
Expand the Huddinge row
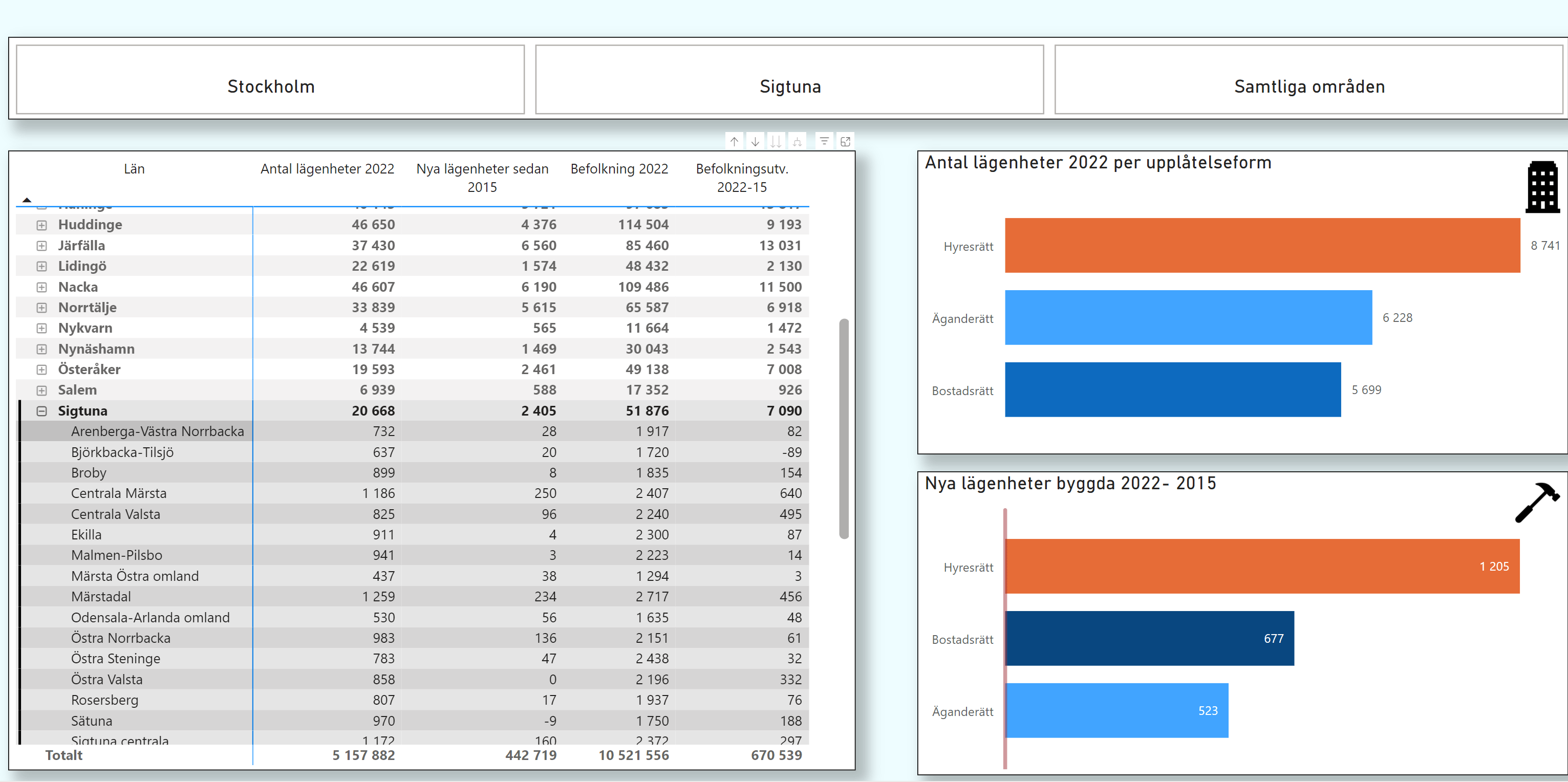41,225
